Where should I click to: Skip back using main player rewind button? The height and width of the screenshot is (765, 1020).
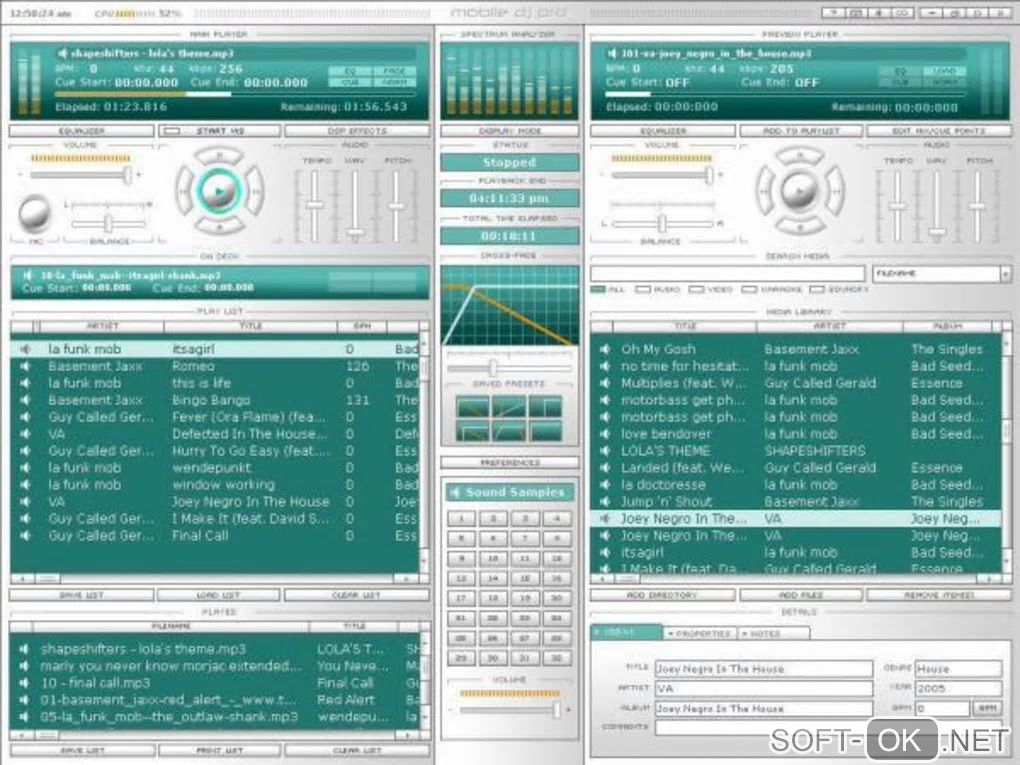pyautogui.click(x=184, y=192)
